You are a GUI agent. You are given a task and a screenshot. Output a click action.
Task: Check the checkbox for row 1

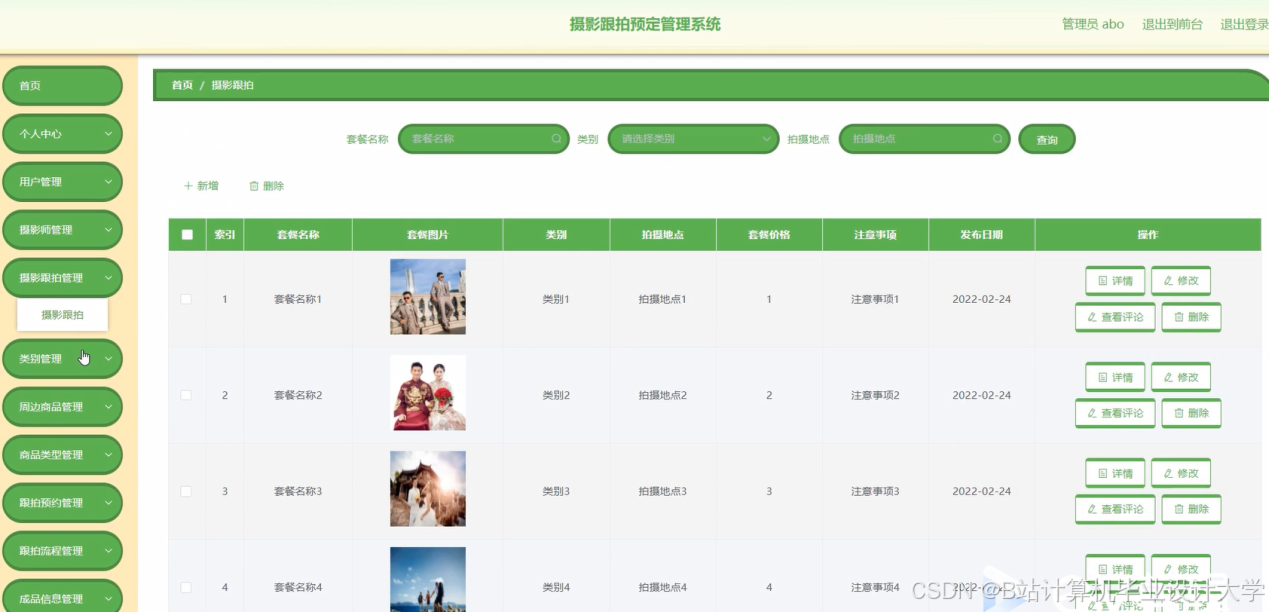[186, 299]
